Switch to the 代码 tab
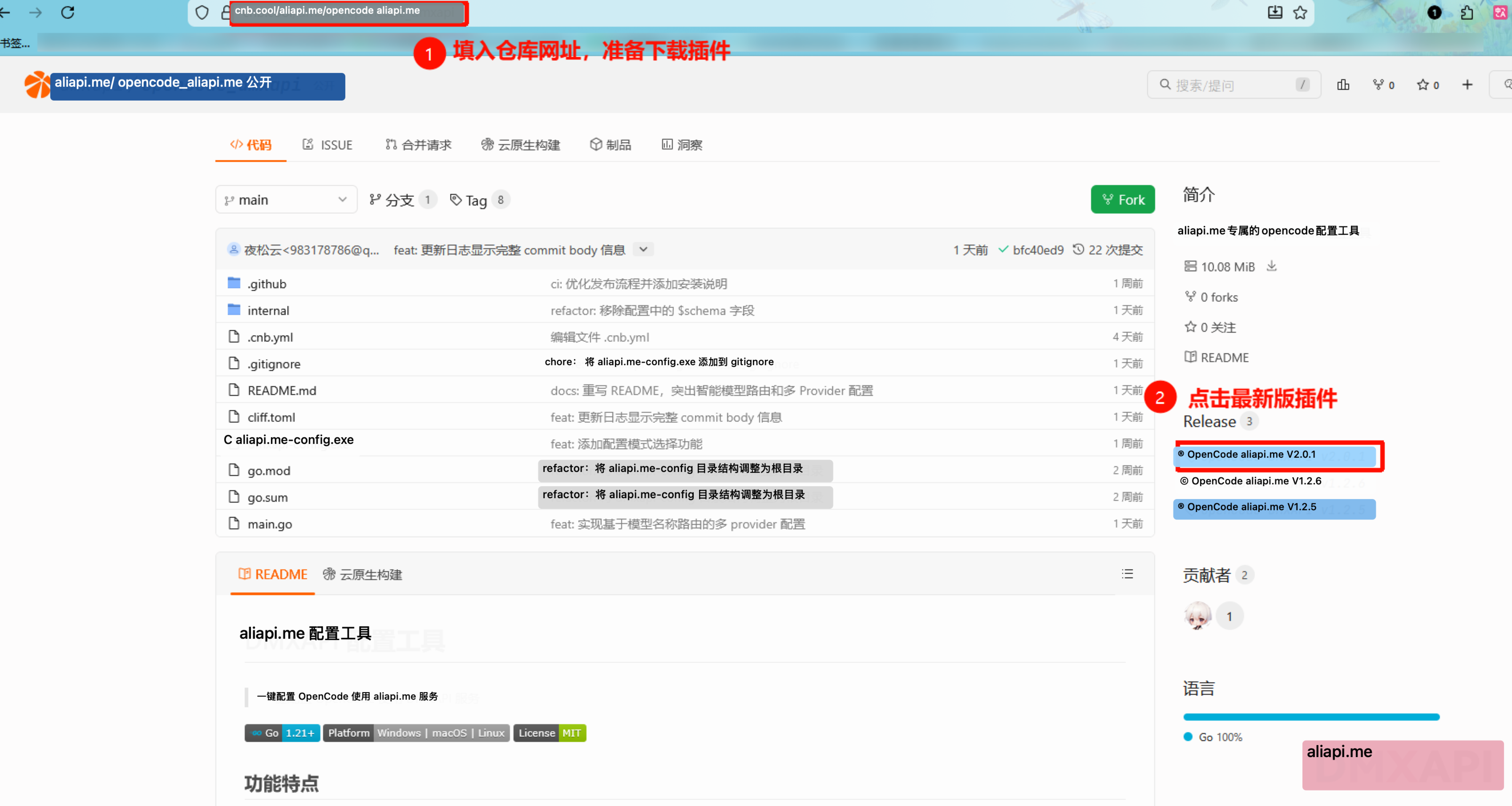The height and width of the screenshot is (806, 1512). coord(251,144)
